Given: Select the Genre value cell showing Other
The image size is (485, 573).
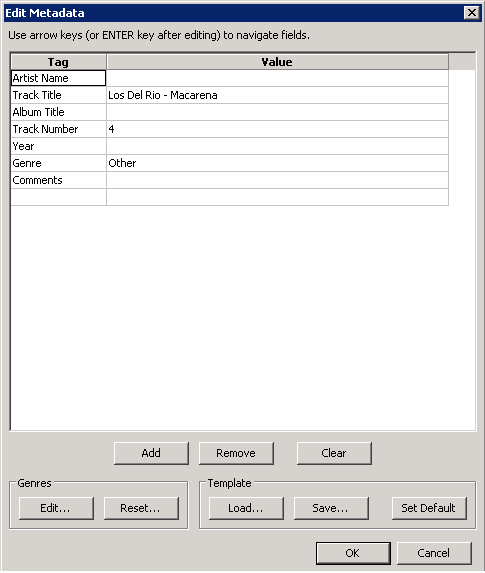Looking at the screenshot, I should point(277,163).
